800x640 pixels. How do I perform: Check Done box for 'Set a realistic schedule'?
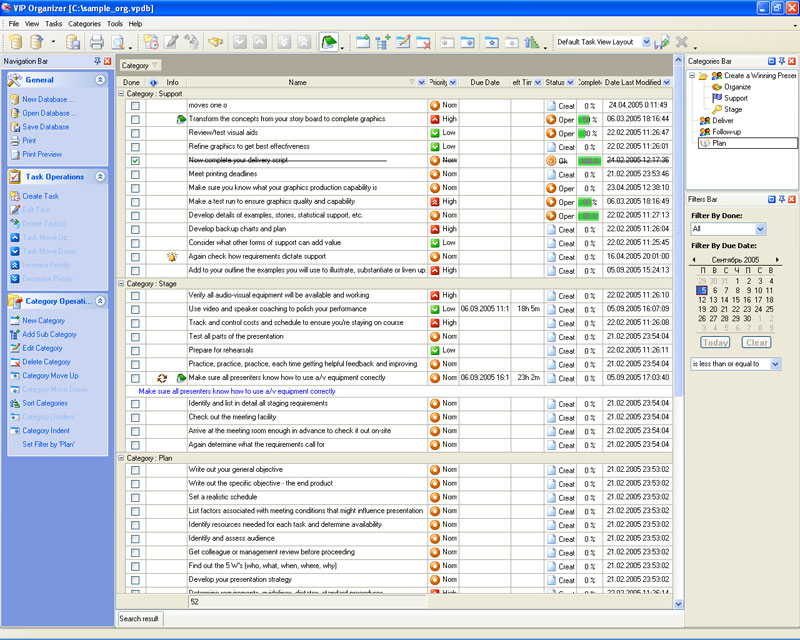pos(135,498)
